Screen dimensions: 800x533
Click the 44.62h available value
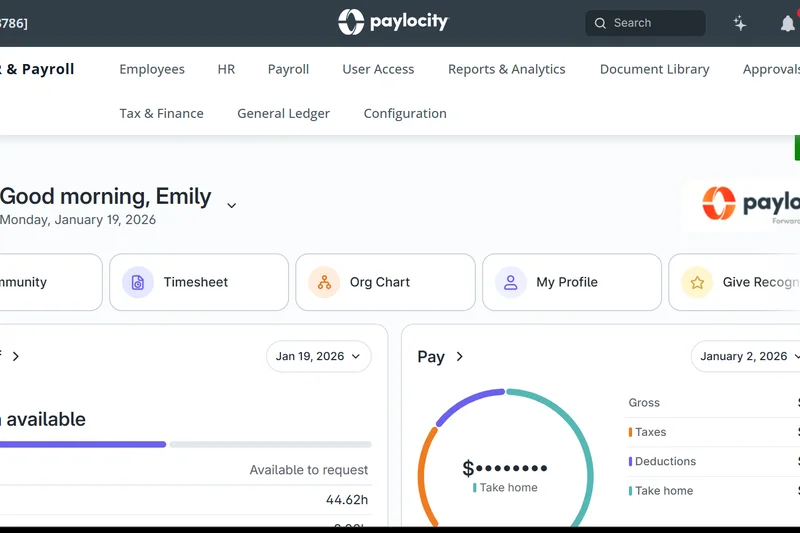[x=347, y=499]
